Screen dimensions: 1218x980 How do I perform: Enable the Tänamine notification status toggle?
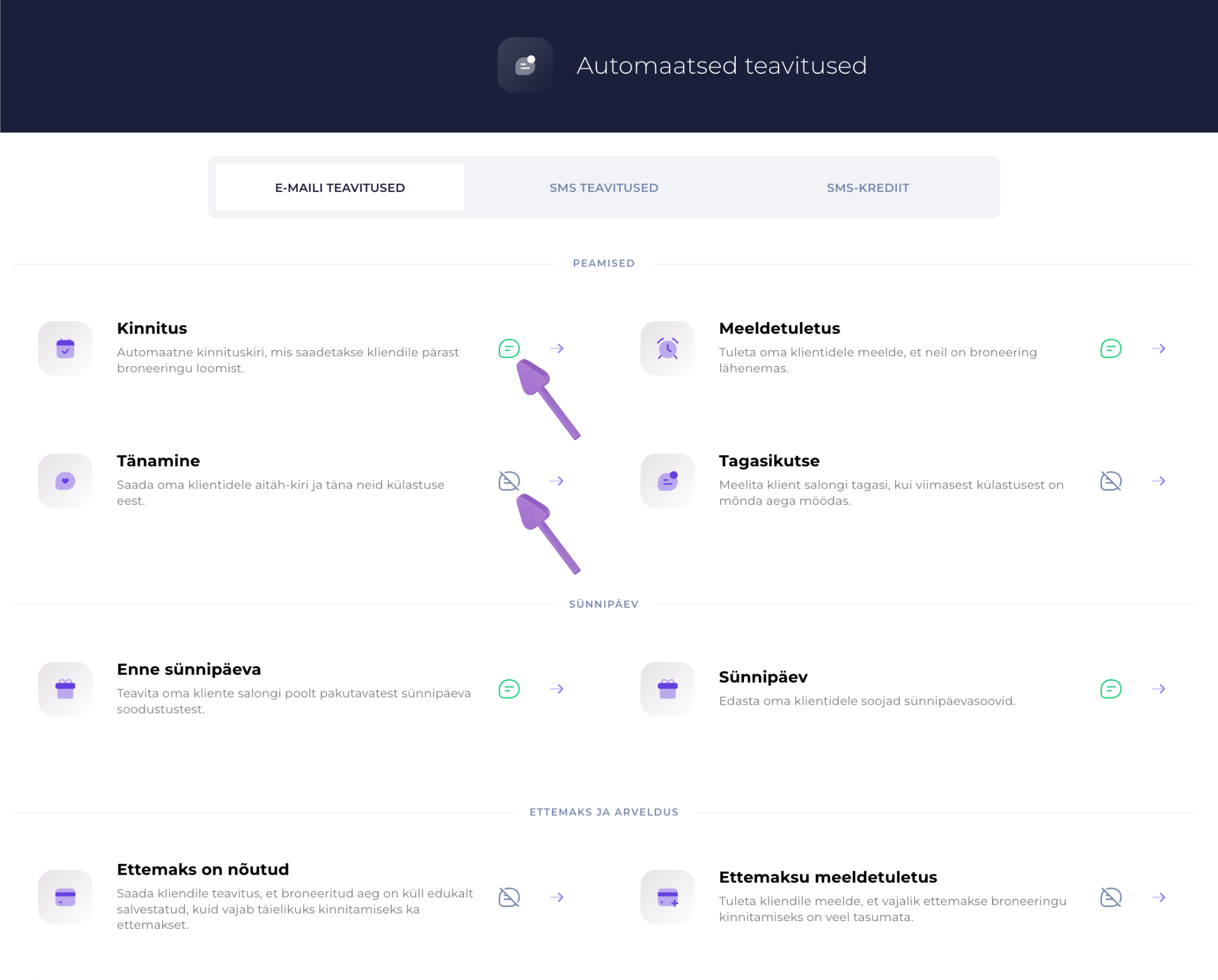point(509,481)
